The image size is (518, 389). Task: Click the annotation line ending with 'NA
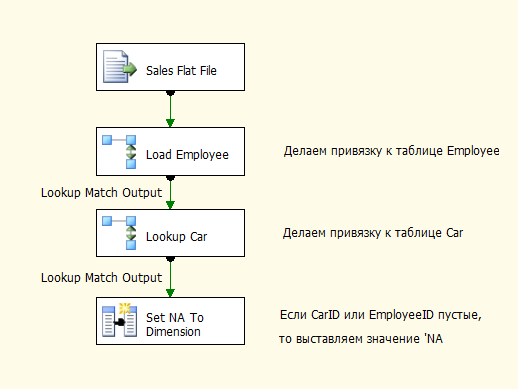361,339
